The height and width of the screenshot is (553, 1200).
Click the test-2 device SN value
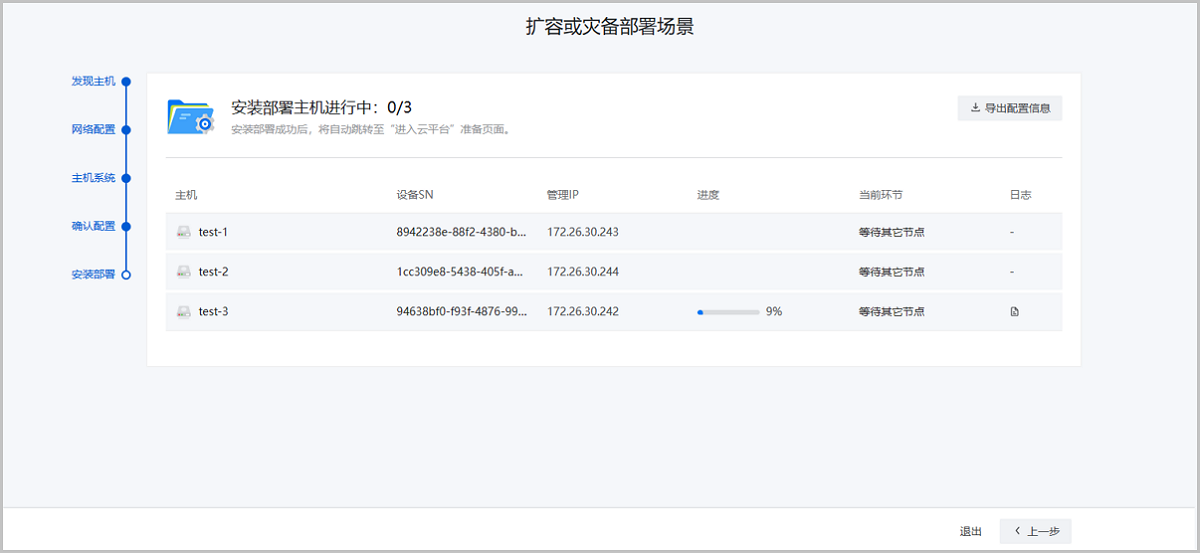pos(461,272)
